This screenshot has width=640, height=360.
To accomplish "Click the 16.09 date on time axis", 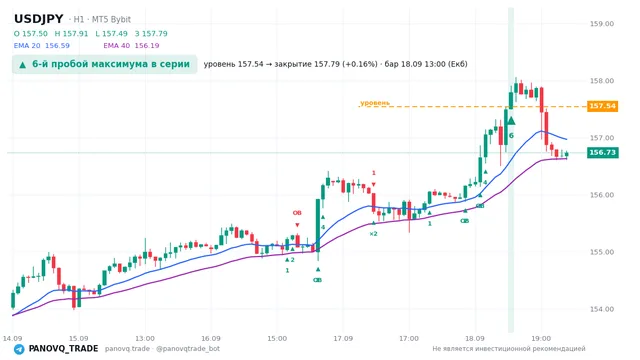I will pos(211,338).
